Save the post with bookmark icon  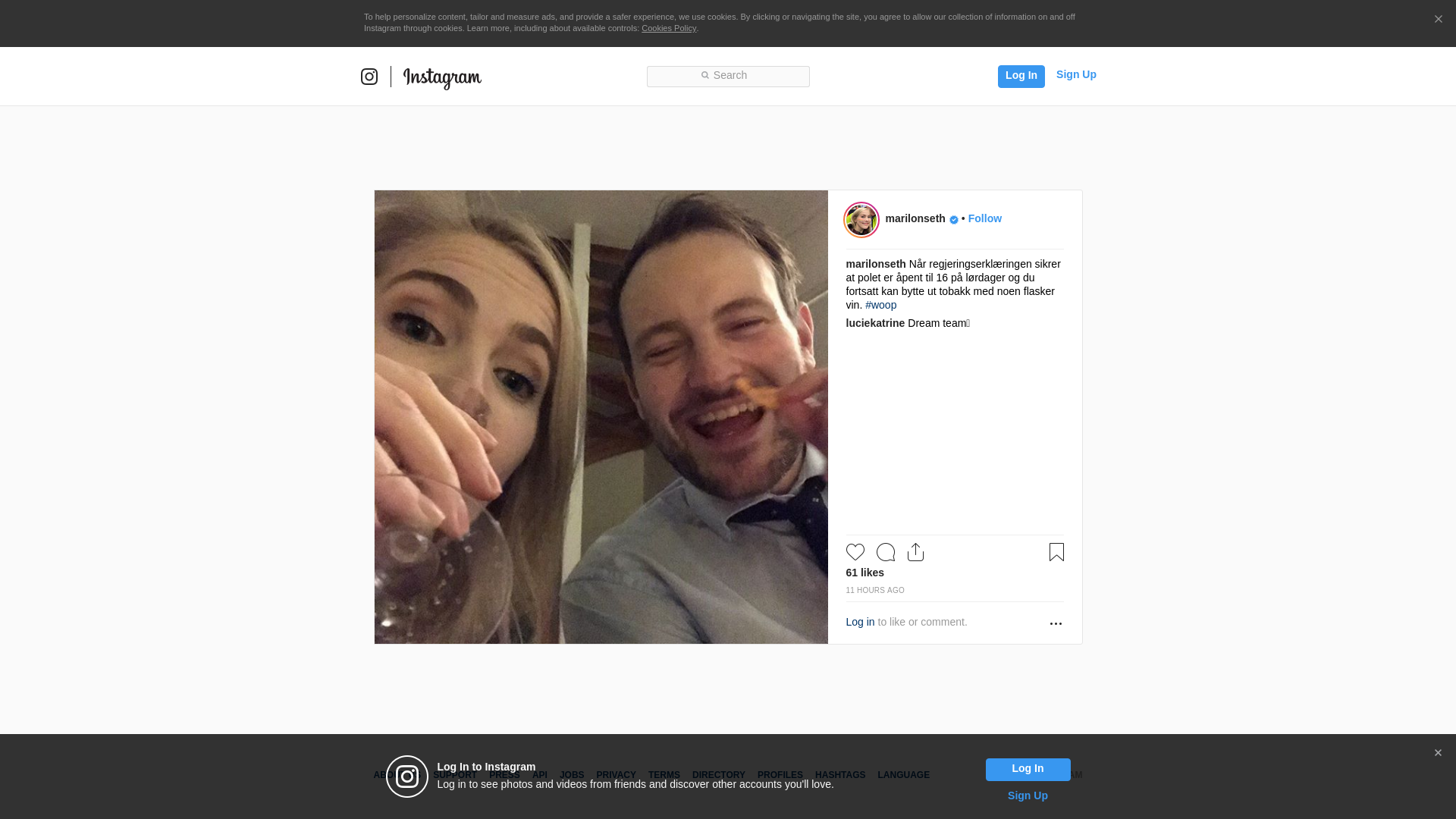(x=1056, y=552)
